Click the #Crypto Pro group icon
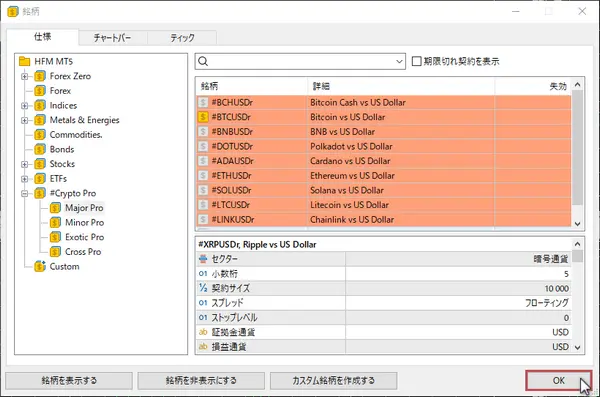Screen dimensions: 600x397 (40, 193)
